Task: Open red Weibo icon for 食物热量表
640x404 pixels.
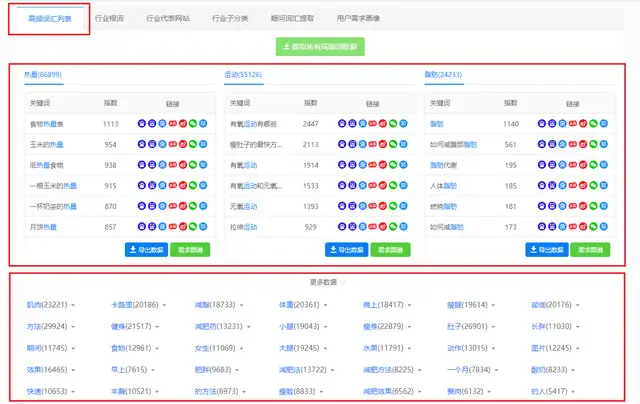Action: (x=183, y=124)
